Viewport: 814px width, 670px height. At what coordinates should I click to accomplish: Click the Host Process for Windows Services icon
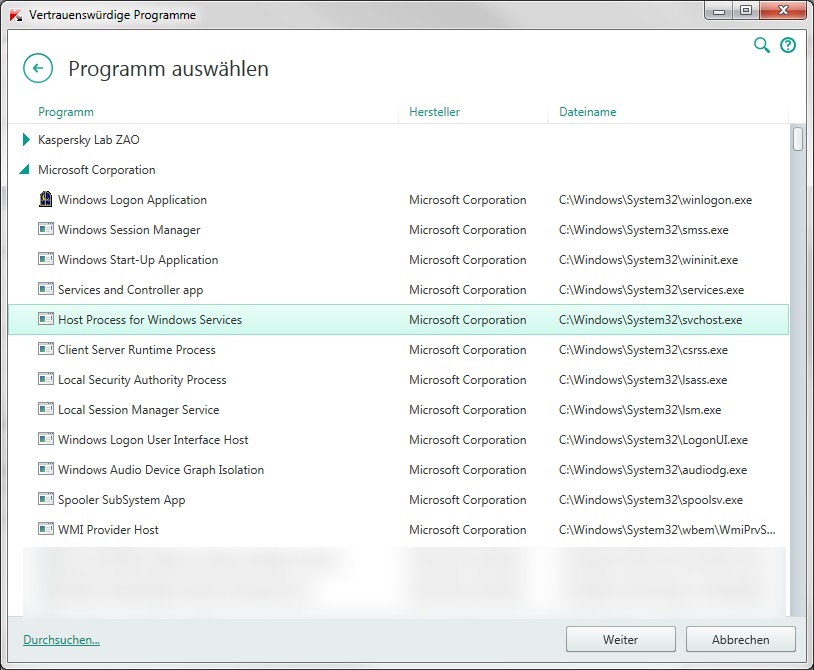point(46,319)
